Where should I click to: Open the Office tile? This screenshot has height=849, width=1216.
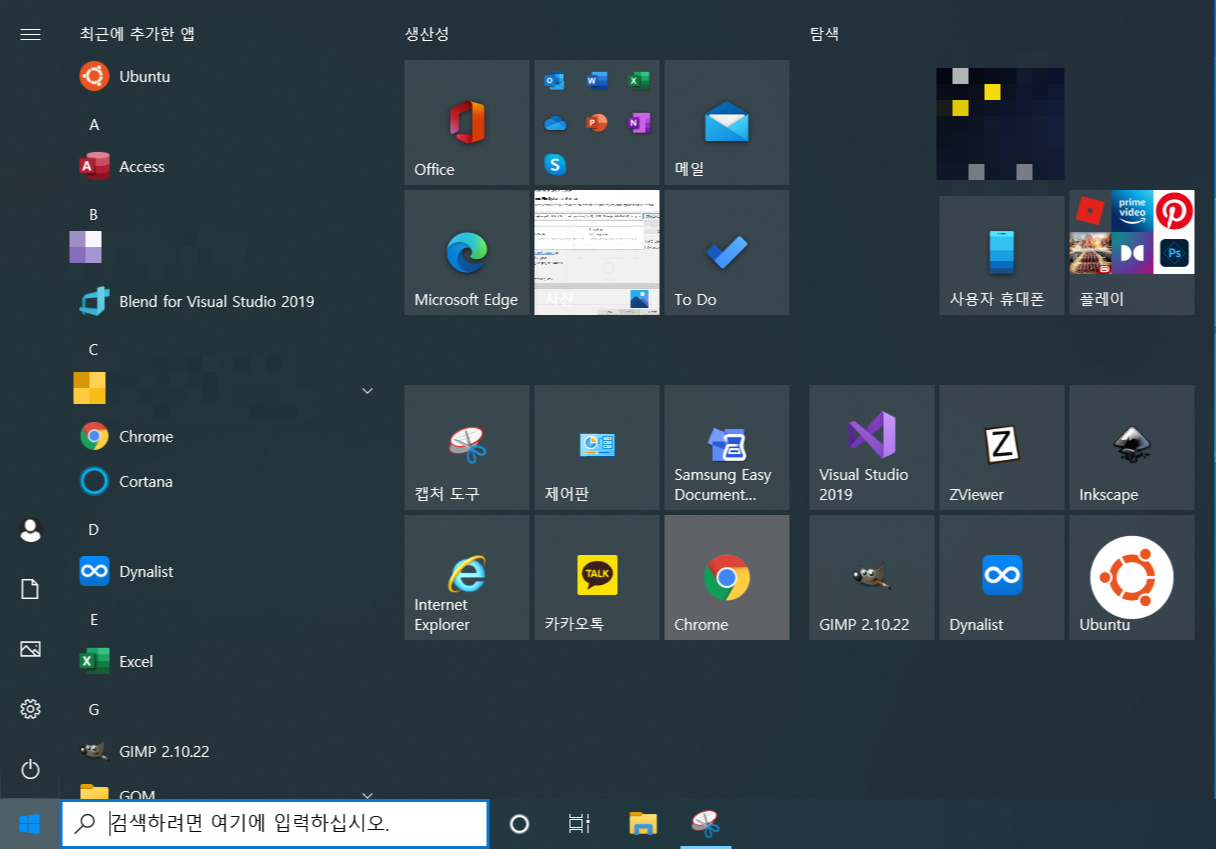pos(467,122)
